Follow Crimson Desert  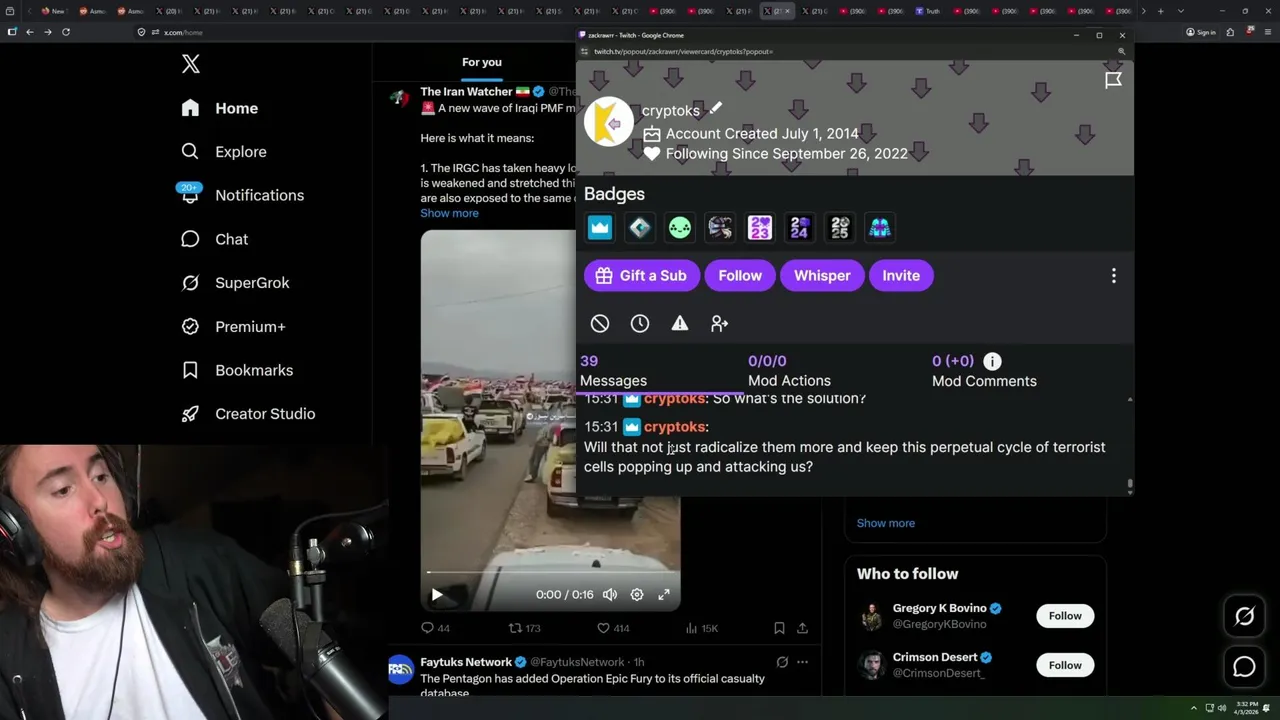point(1065,665)
